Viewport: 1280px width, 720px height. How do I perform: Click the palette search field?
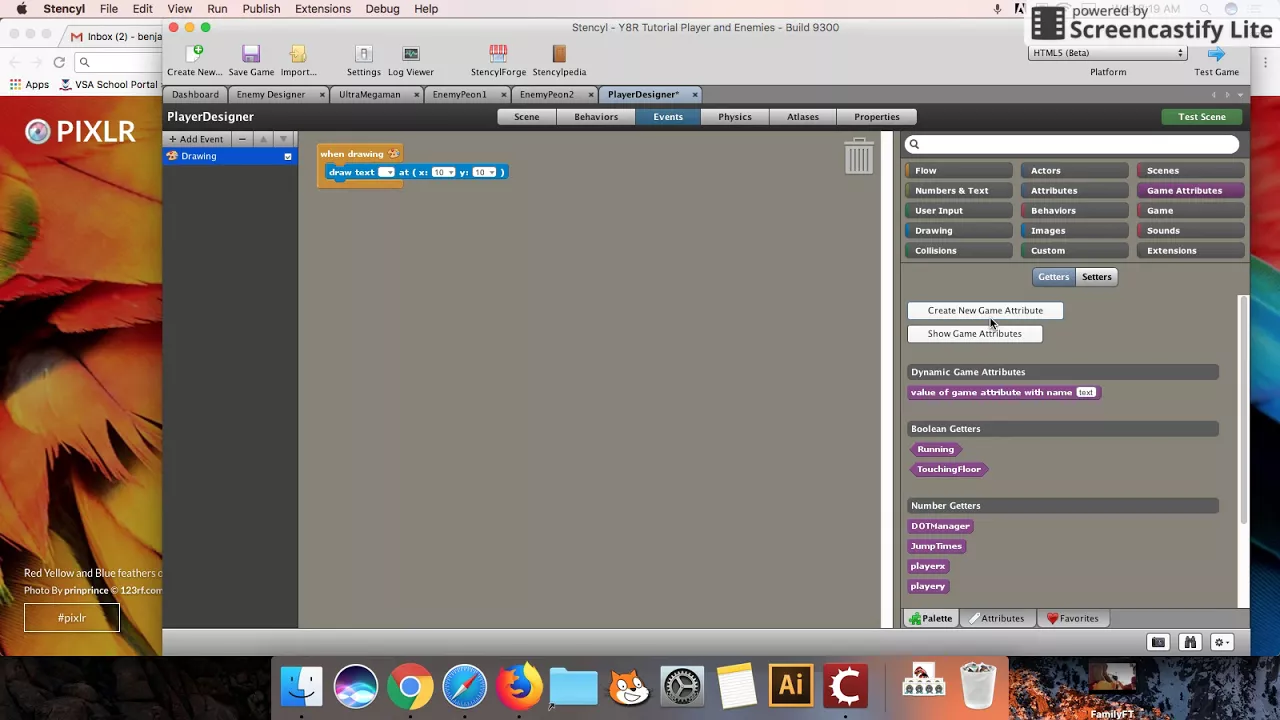point(1072,145)
